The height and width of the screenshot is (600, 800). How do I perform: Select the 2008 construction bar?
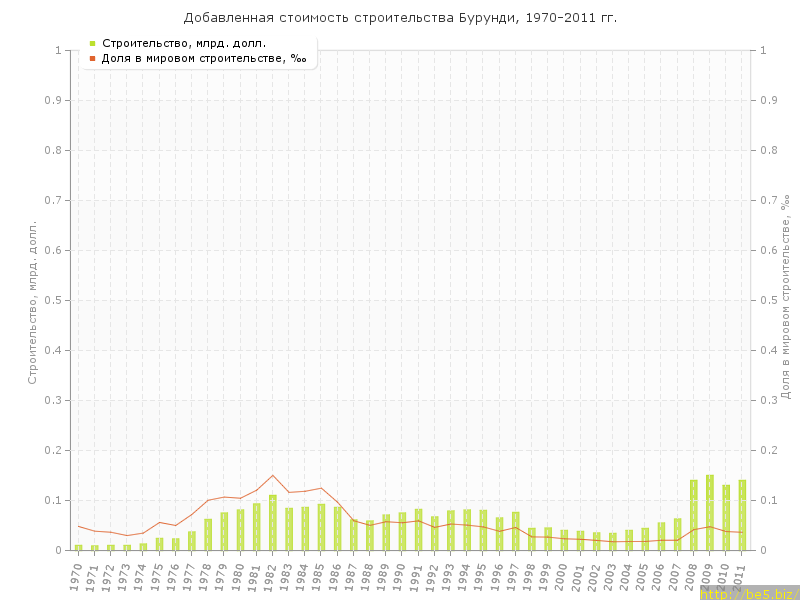tap(694, 515)
